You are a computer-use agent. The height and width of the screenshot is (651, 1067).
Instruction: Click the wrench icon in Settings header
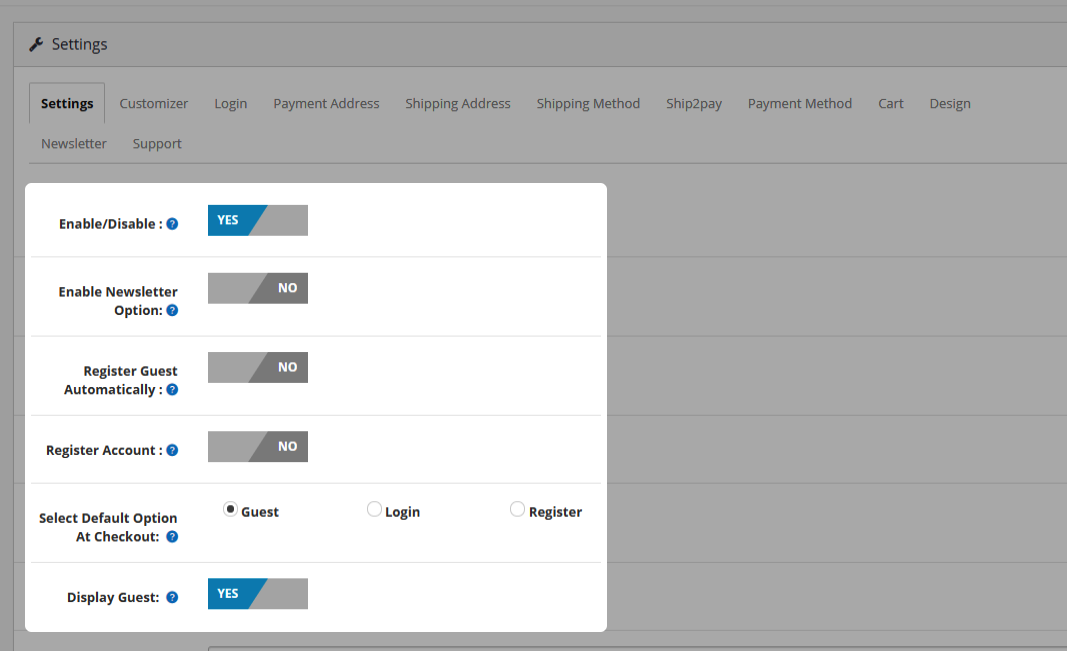(x=36, y=44)
